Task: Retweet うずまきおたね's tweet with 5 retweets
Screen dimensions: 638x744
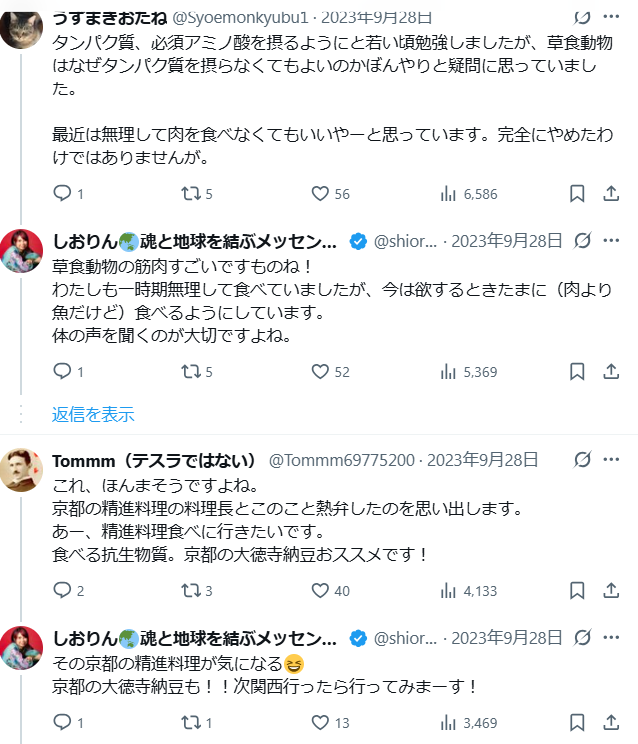Action: tap(190, 193)
